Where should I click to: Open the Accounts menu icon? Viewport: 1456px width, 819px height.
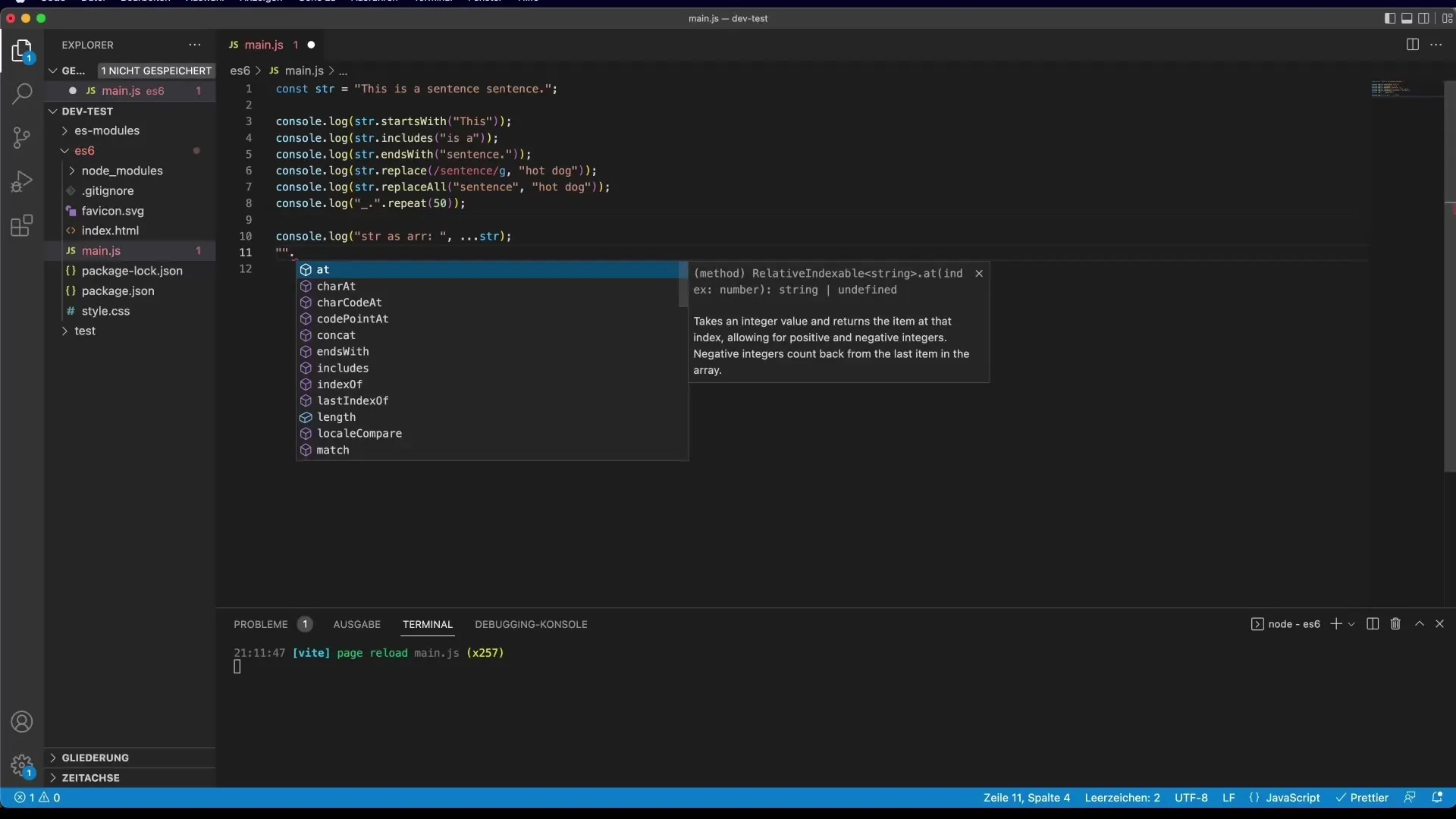click(x=22, y=721)
